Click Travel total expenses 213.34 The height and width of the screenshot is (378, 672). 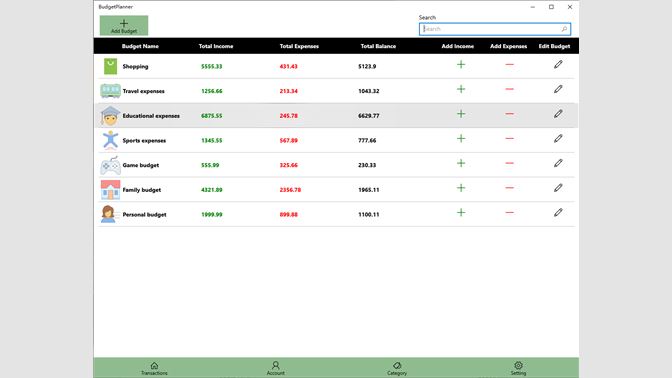288,91
